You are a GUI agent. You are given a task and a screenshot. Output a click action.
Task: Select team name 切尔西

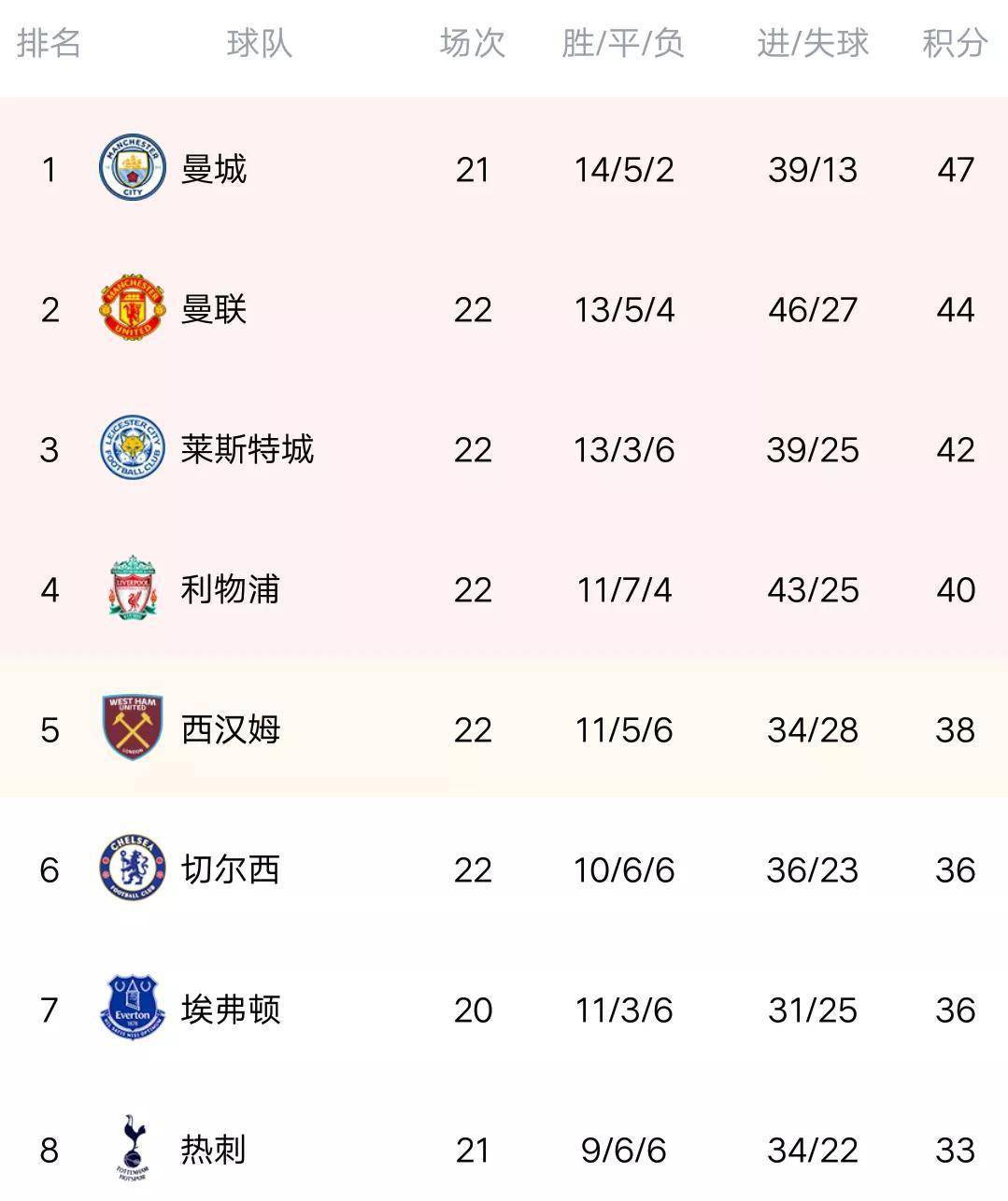231,869
